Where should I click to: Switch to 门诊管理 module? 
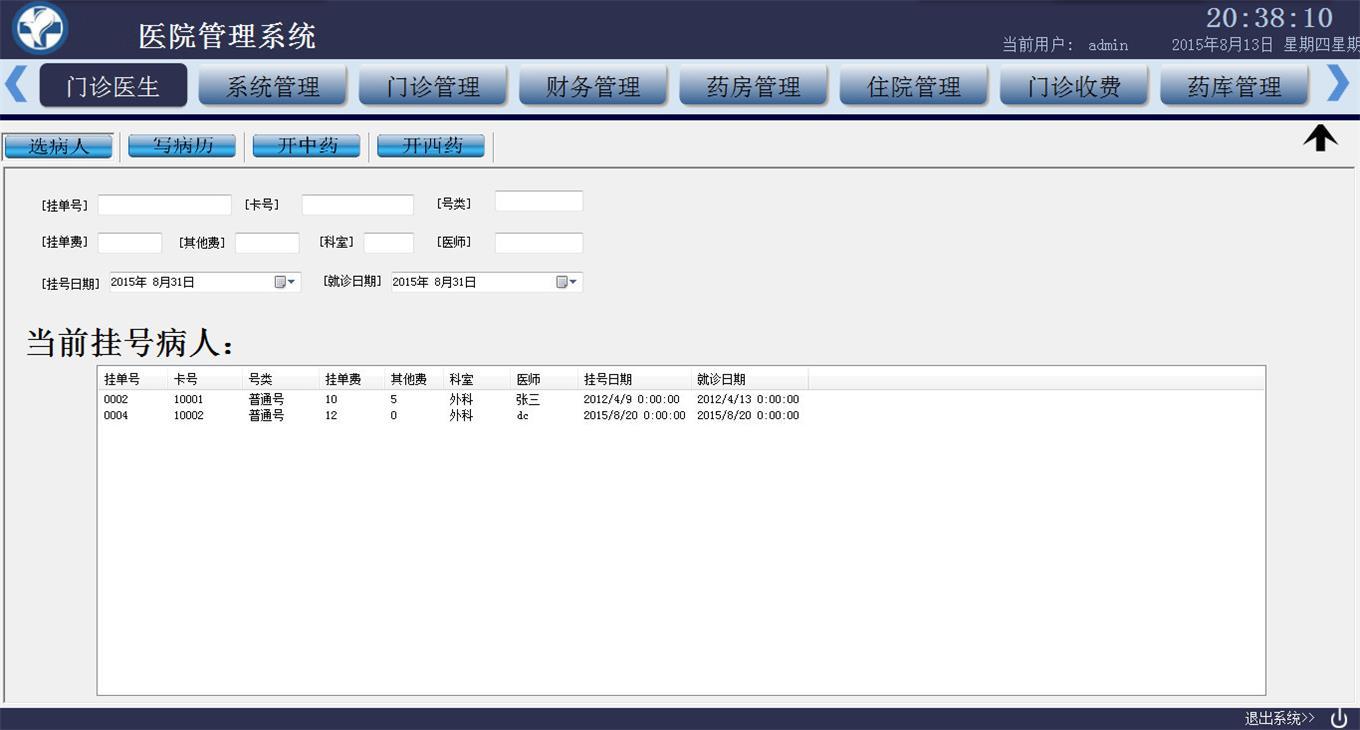tap(433, 86)
